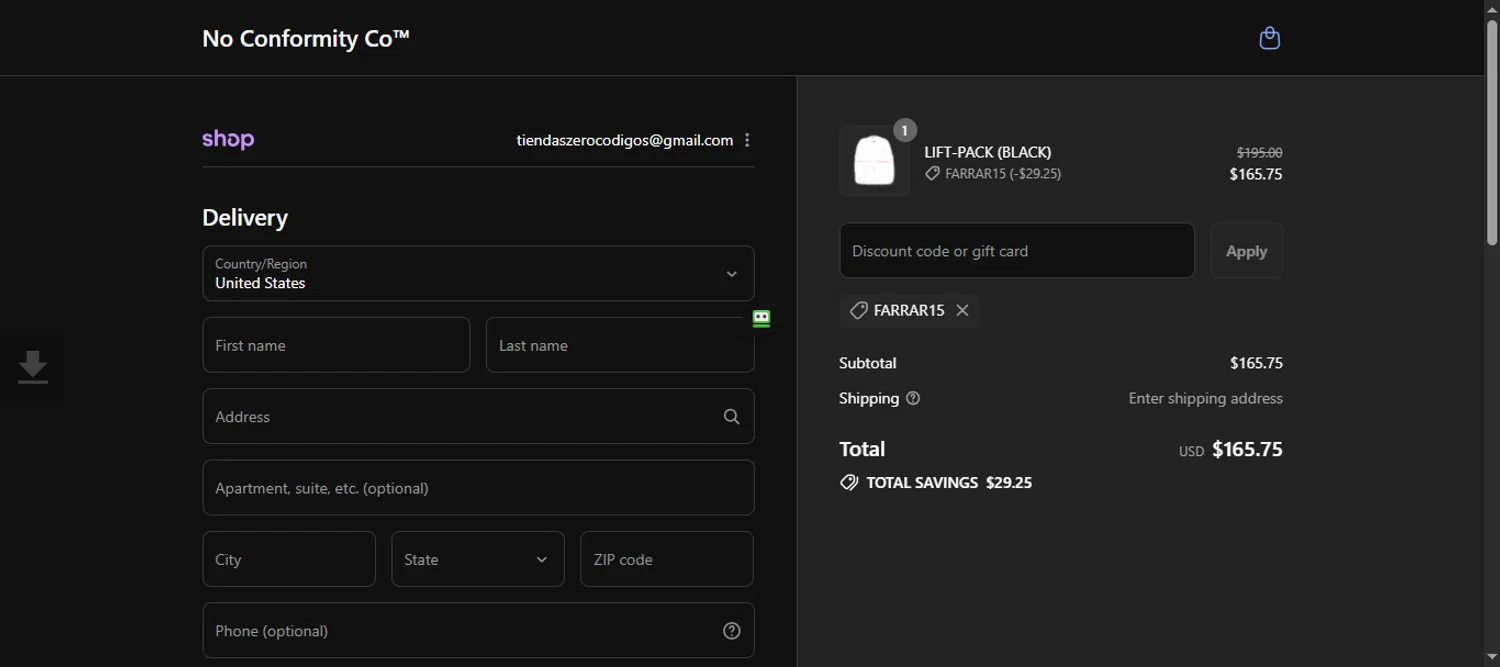Click the Enter shipping address text
1500x667 pixels.
pyautogui.click(x=1206, y=398)
